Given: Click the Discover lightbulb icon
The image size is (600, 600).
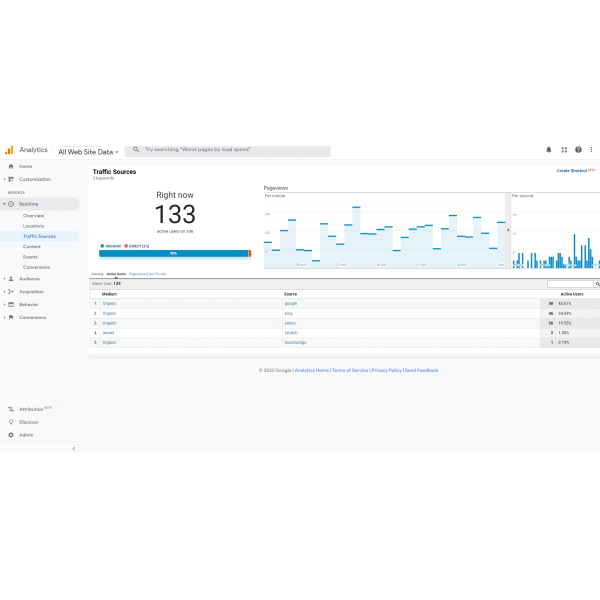Looking at the screenshot, I should pos(11,422).
